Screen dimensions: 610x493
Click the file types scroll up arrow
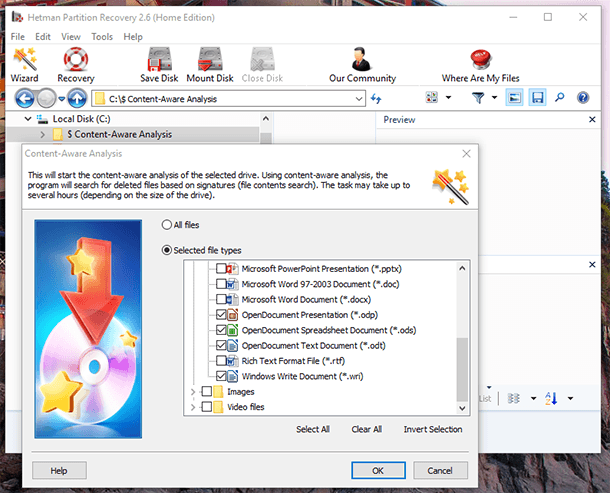(x=462, y=268)
